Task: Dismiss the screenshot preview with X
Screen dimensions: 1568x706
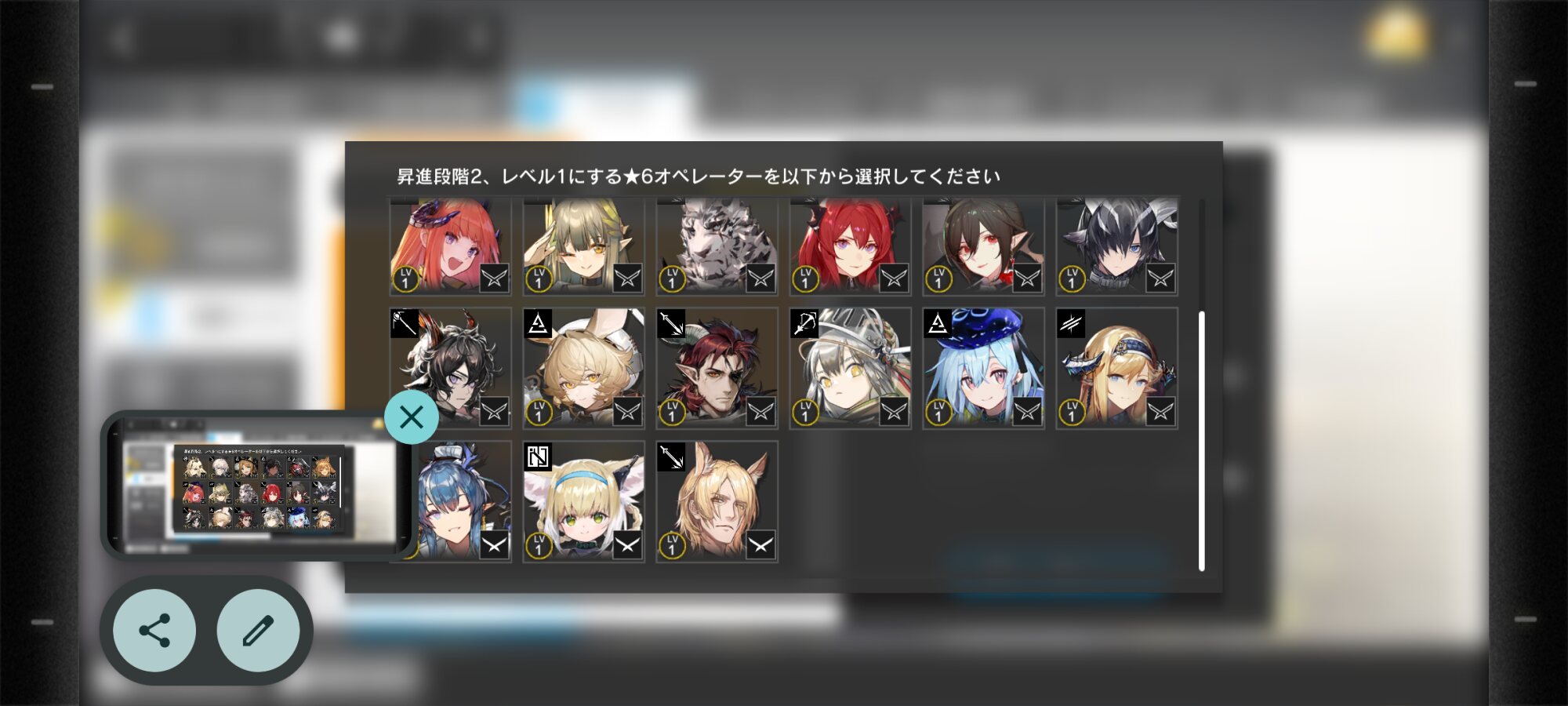Action: [x=412, y=417]
